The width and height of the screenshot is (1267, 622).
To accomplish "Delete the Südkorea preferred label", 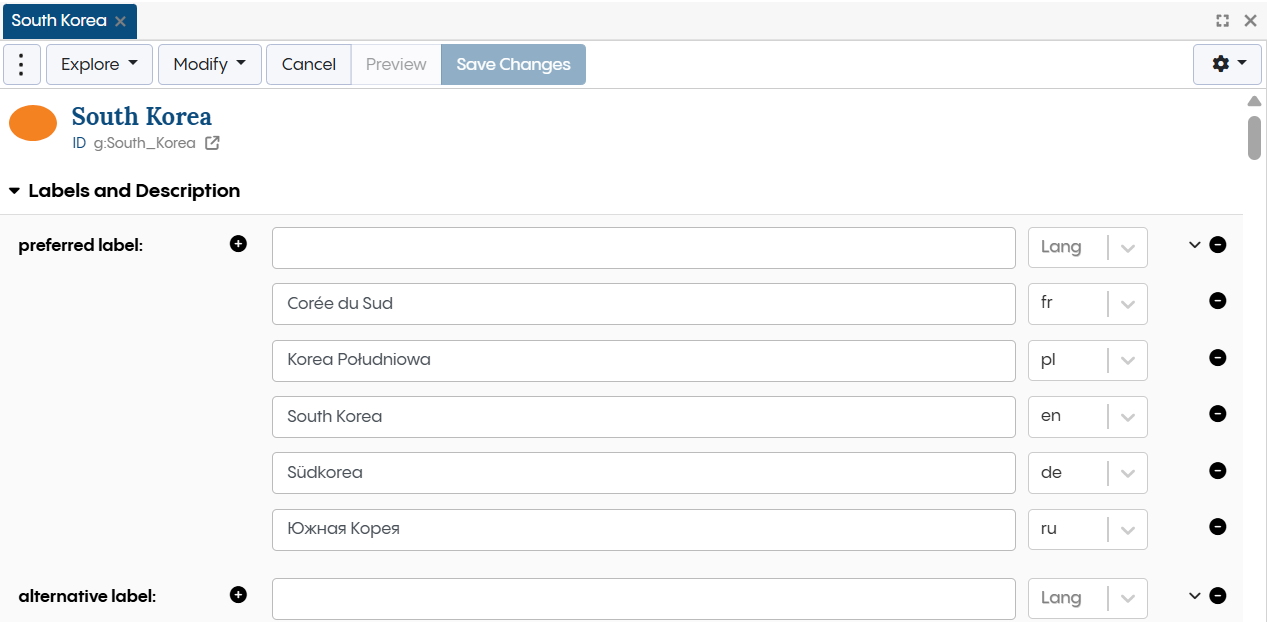I will coord(1217,471).
